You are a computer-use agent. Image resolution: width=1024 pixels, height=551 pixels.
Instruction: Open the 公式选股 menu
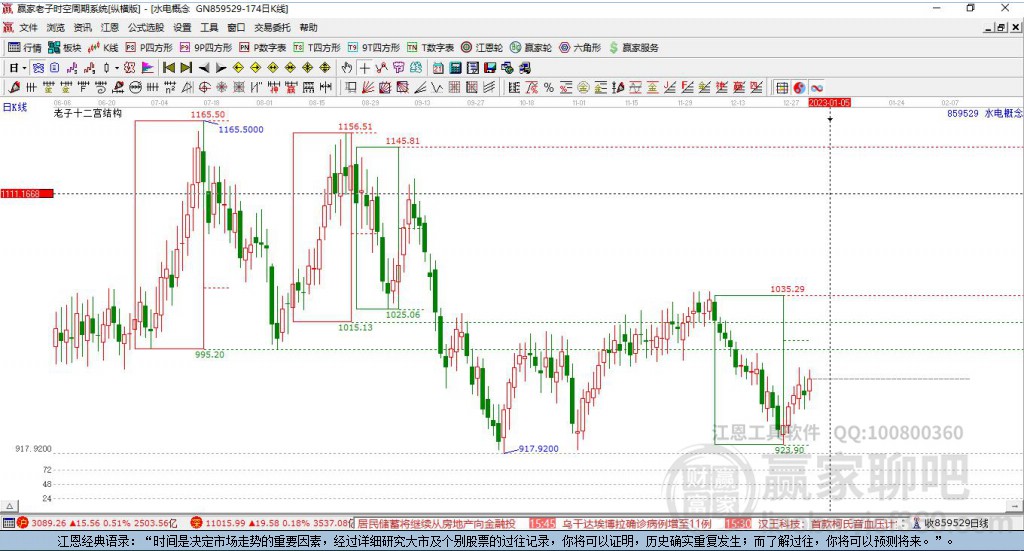[146, 27]
